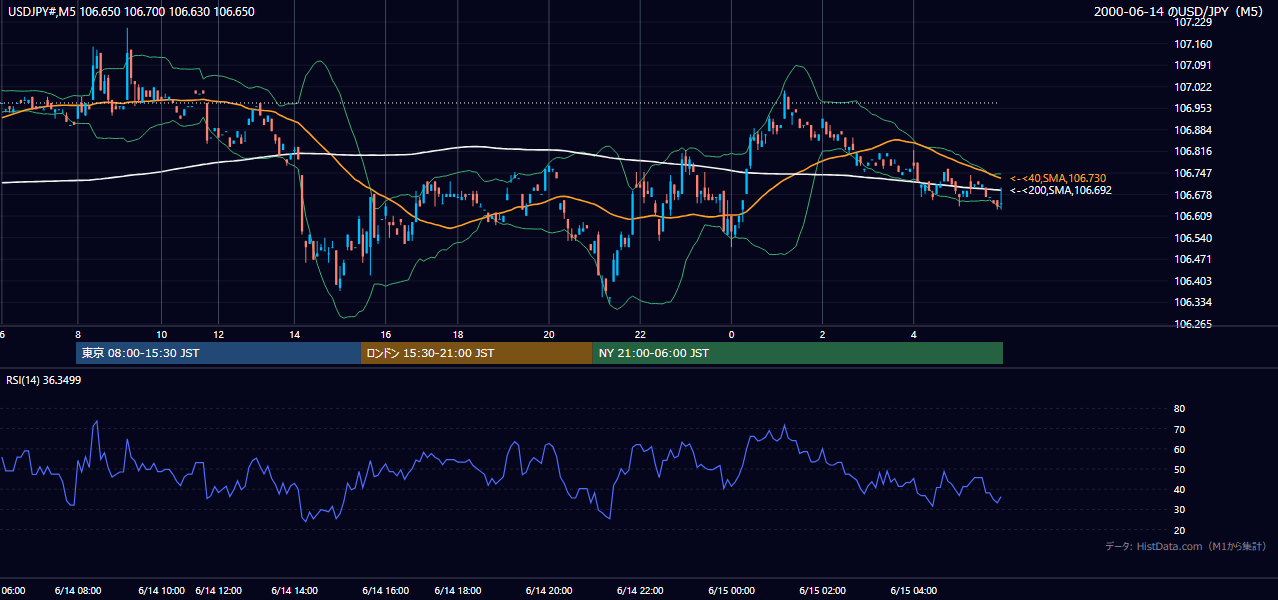1278x600 pixels.
Task: Click hour tick 12 under the price chart
Action: tap(219, 334)
